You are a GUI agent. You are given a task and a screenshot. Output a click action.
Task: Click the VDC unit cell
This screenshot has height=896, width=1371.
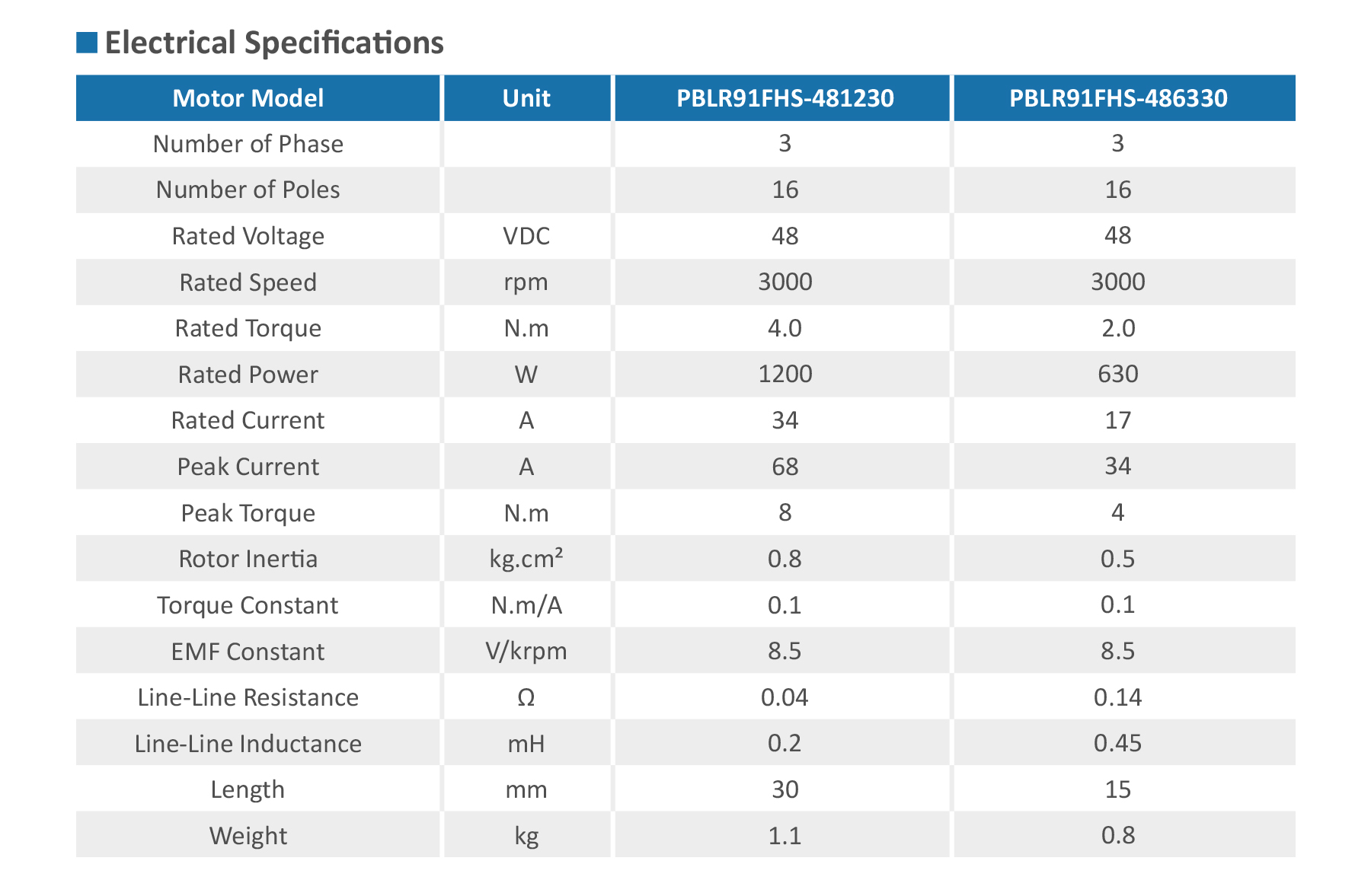tap(526, 236)
